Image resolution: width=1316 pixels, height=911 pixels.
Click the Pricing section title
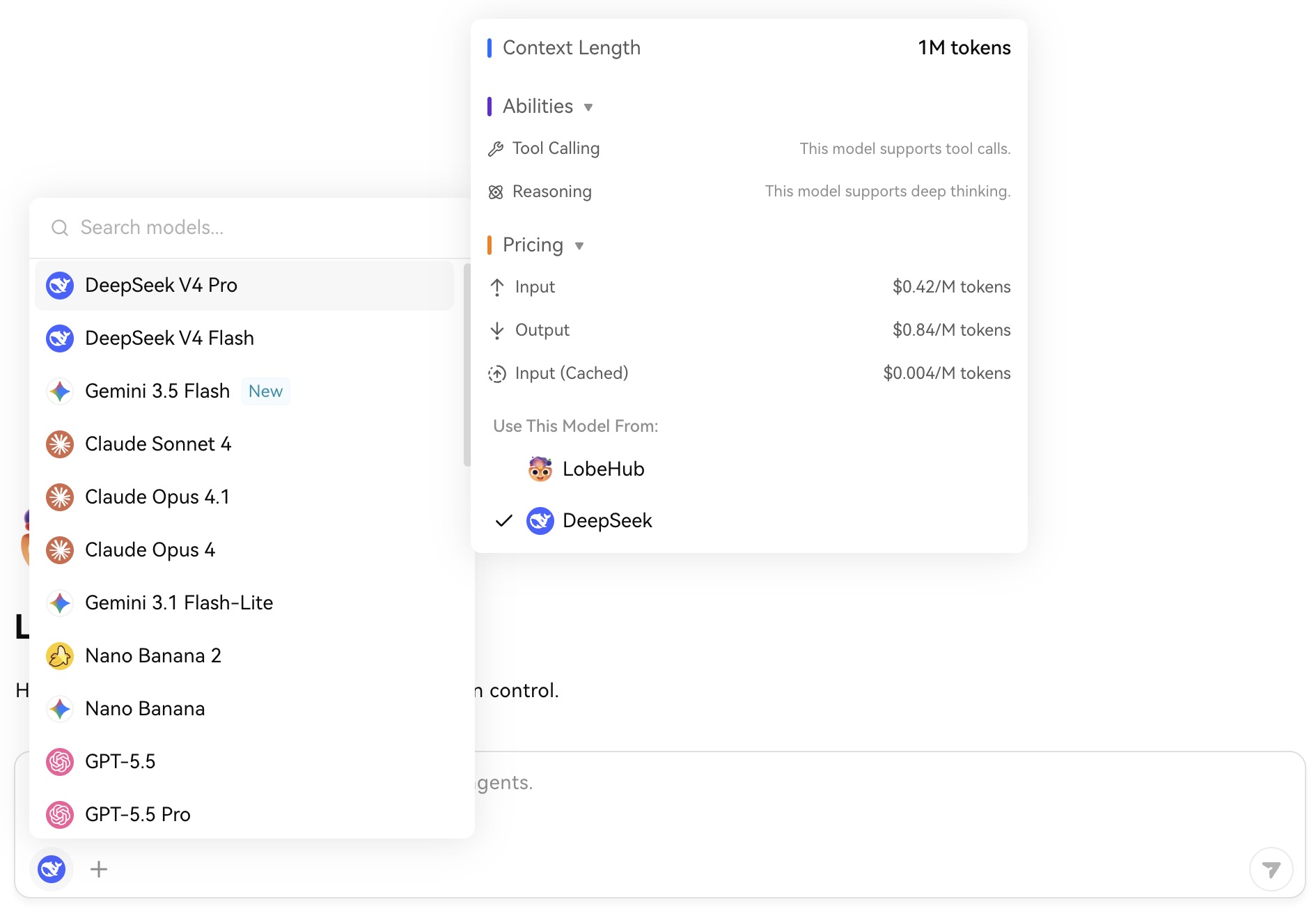[x=533, y=245]
